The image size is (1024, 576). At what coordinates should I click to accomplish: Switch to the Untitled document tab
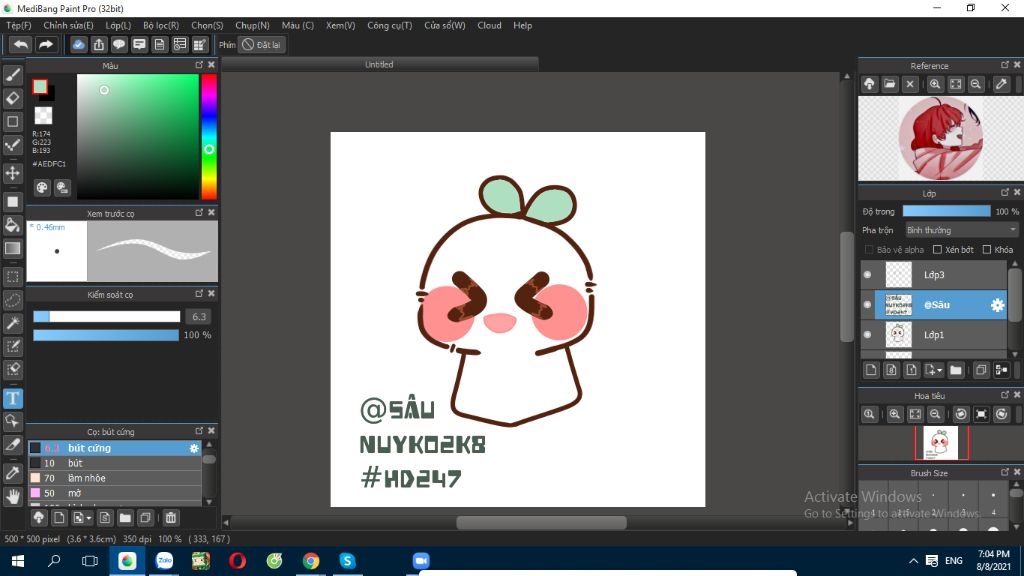[x=379, y=64]
